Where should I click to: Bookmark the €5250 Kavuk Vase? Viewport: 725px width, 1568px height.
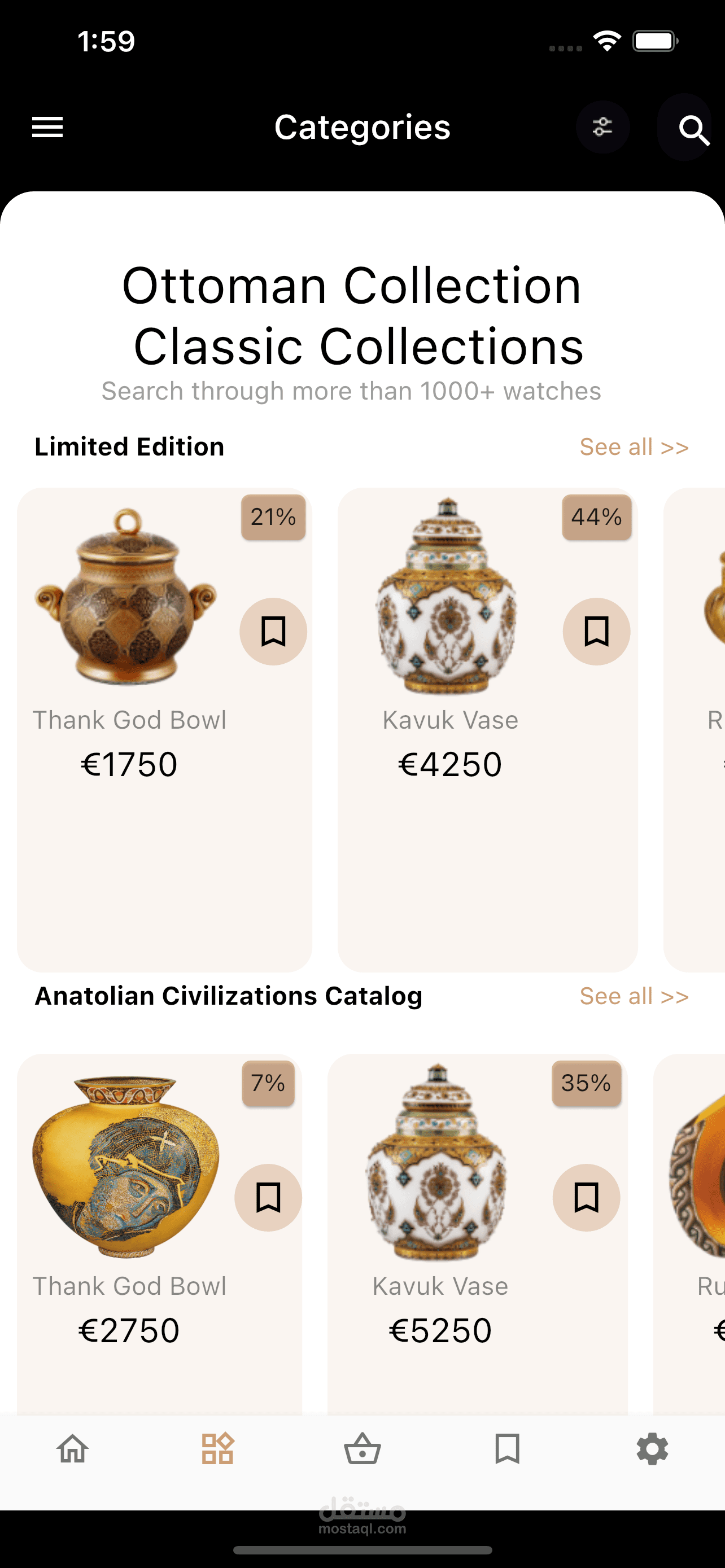coord(586,1197)
